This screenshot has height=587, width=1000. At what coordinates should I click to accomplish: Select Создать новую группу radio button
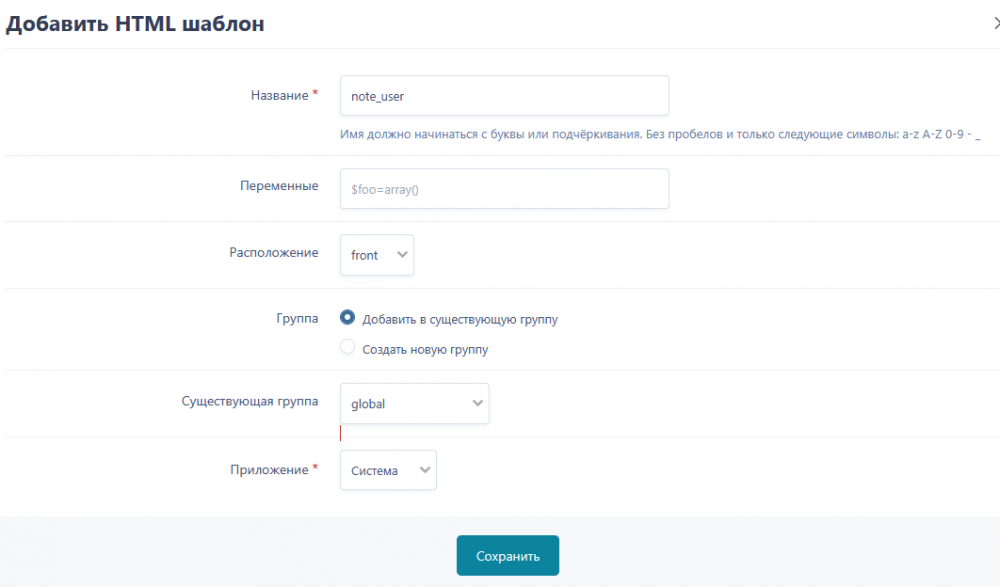coord(347,346)
